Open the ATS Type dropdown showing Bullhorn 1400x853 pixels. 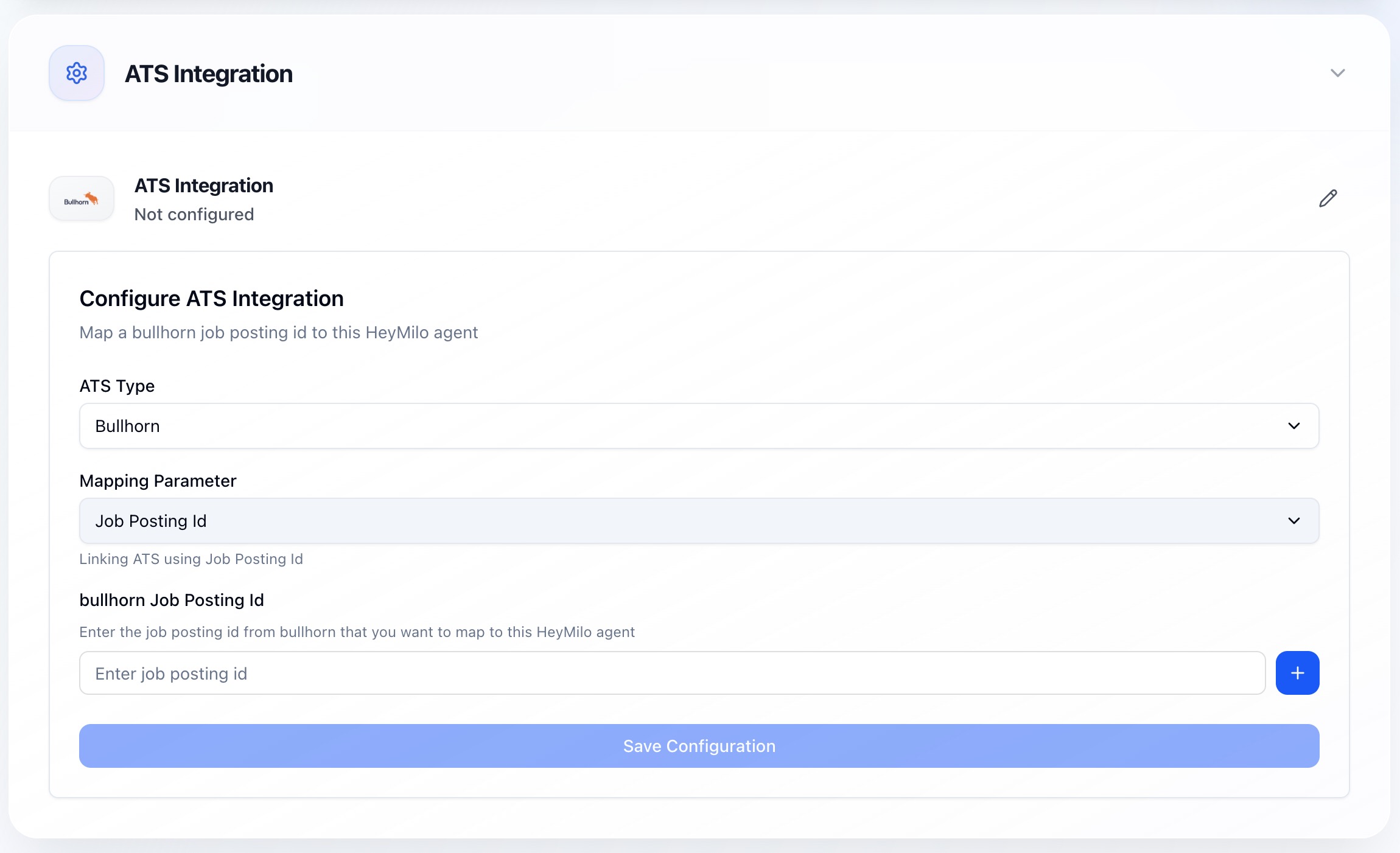(698, 426)
